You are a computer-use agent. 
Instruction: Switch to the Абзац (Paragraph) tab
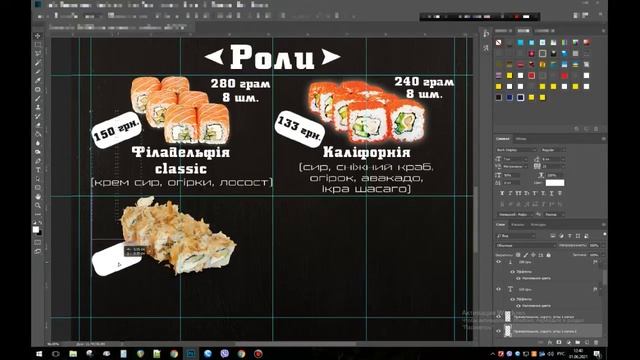[521, 139]
